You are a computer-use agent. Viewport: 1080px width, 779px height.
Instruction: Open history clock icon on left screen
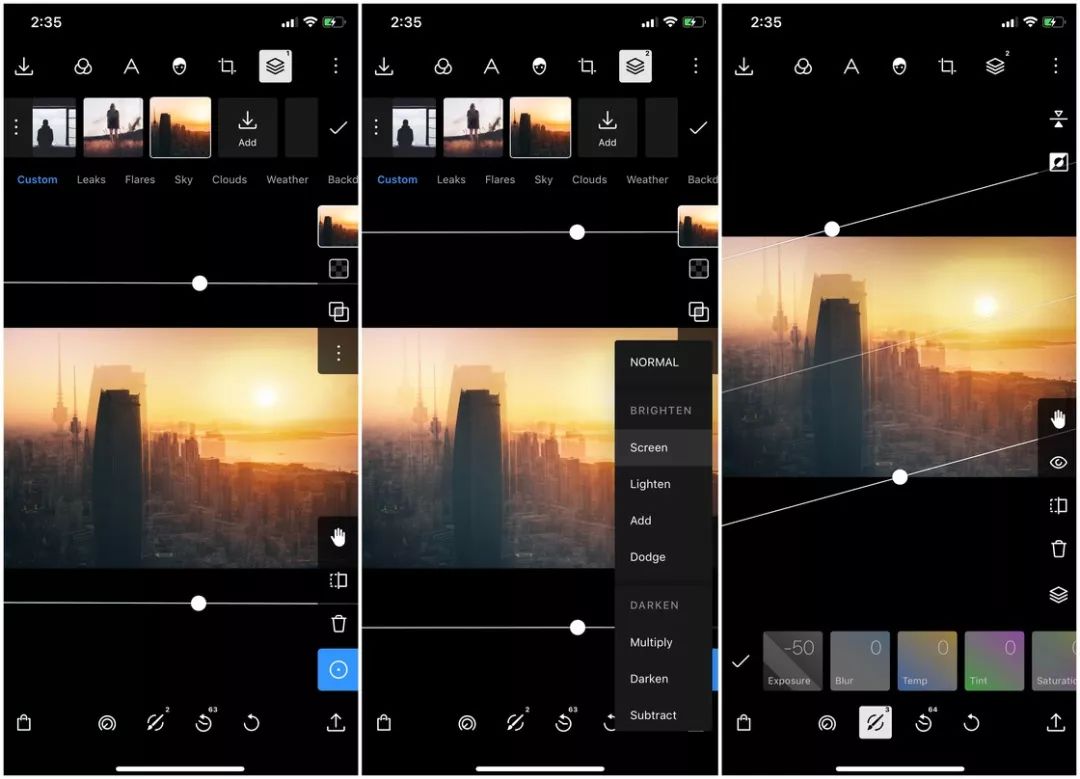click(203, 723)
